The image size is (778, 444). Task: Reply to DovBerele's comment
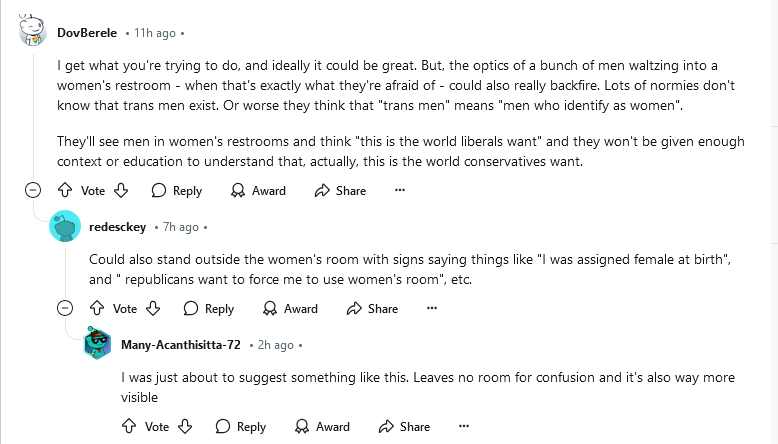tap(176, 190)
